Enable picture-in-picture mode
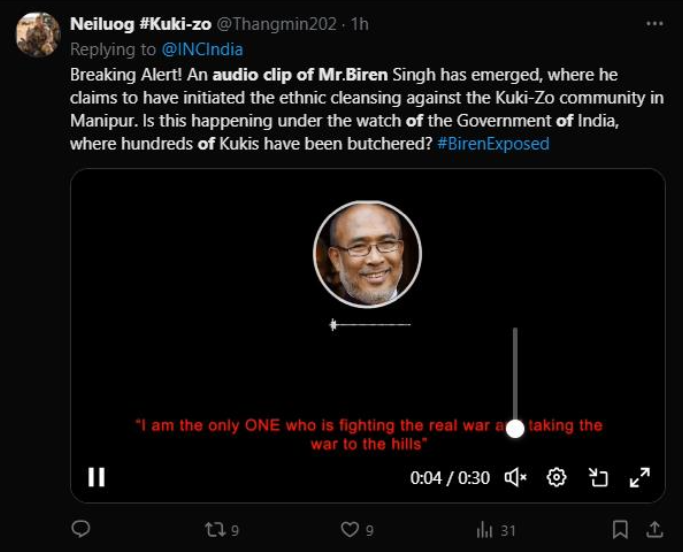This screenshot has height=552, width=684. pyautogui.click(x=598, y=478)
